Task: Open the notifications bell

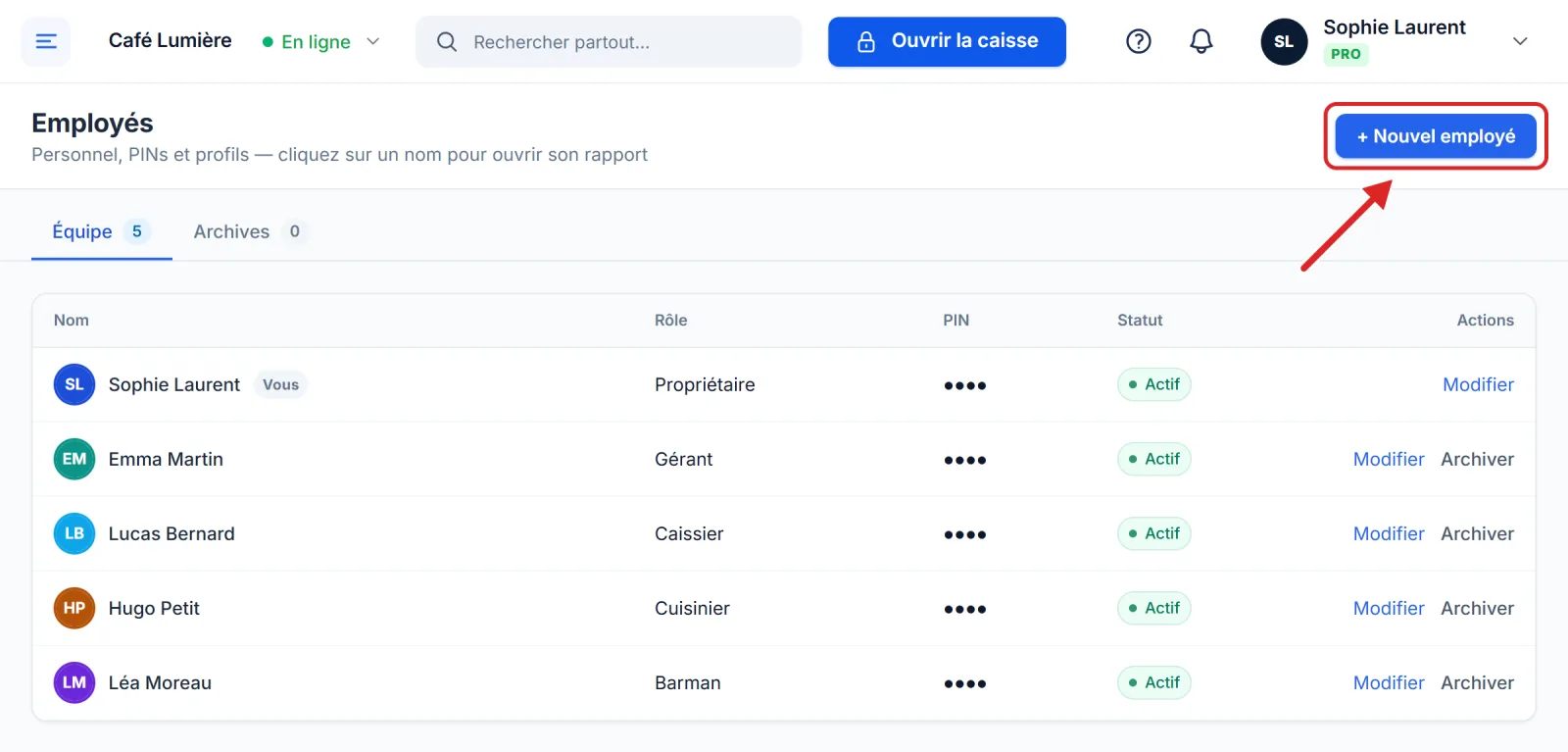Action: 1201,41
